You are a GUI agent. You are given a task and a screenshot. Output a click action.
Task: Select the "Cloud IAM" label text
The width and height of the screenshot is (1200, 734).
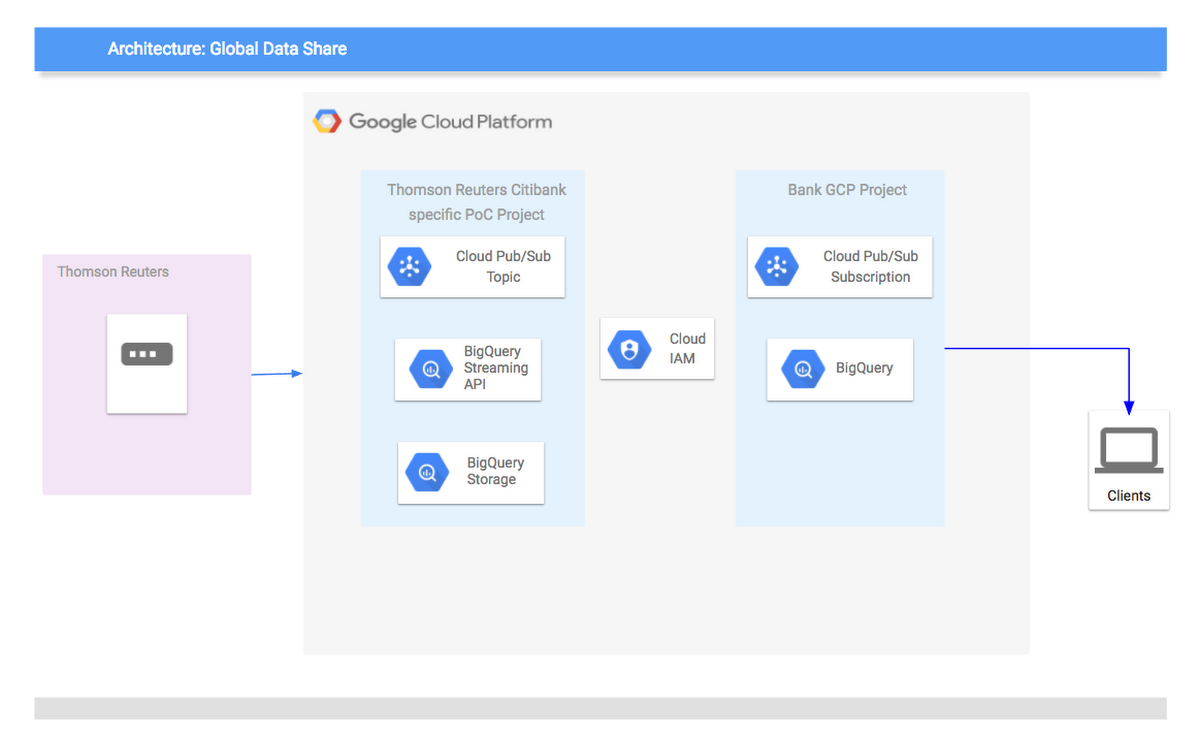pos(687,348)
